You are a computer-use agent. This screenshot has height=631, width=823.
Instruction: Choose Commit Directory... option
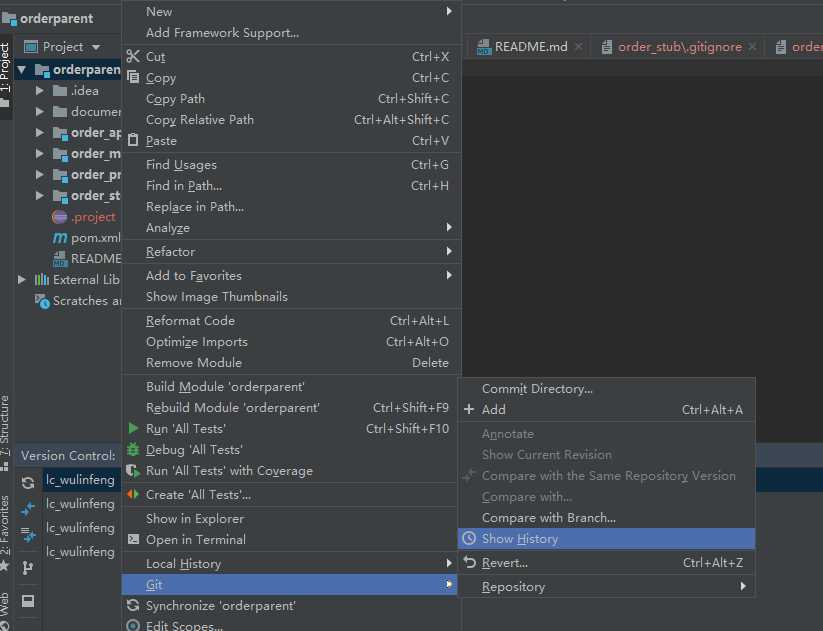pos(606,388)
